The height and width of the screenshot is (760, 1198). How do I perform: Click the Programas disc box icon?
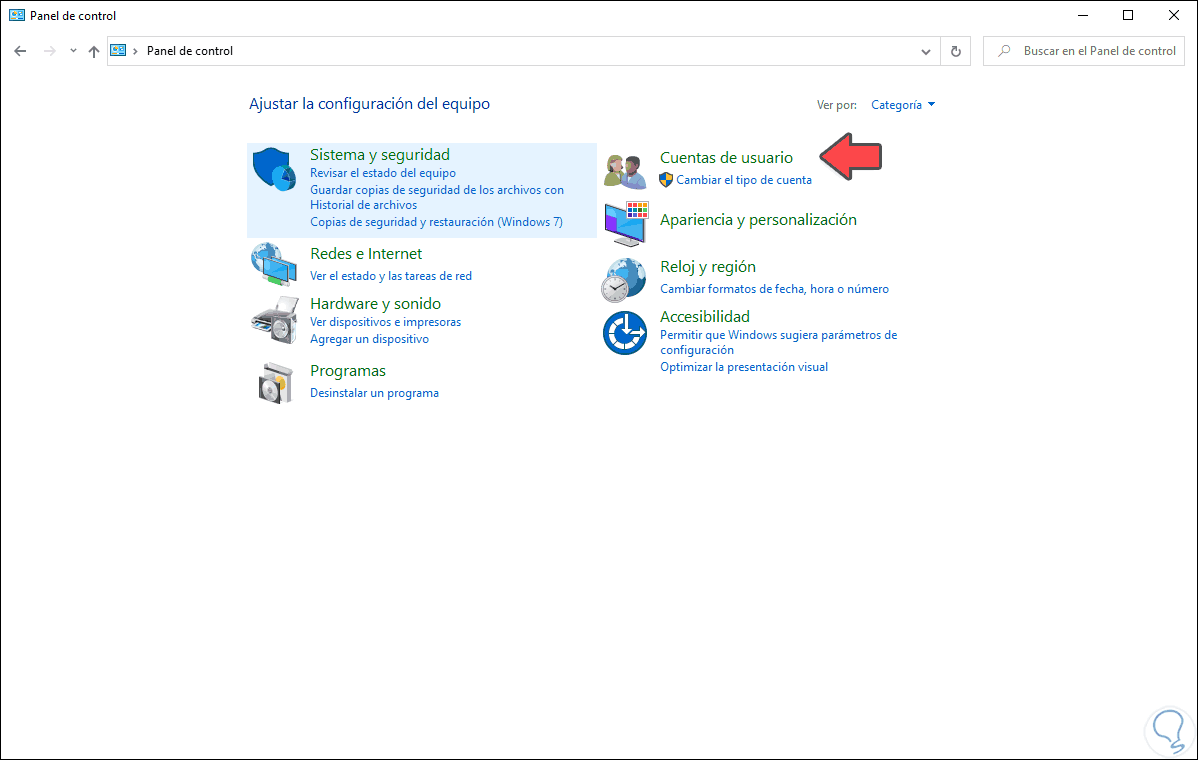point(275,383)
